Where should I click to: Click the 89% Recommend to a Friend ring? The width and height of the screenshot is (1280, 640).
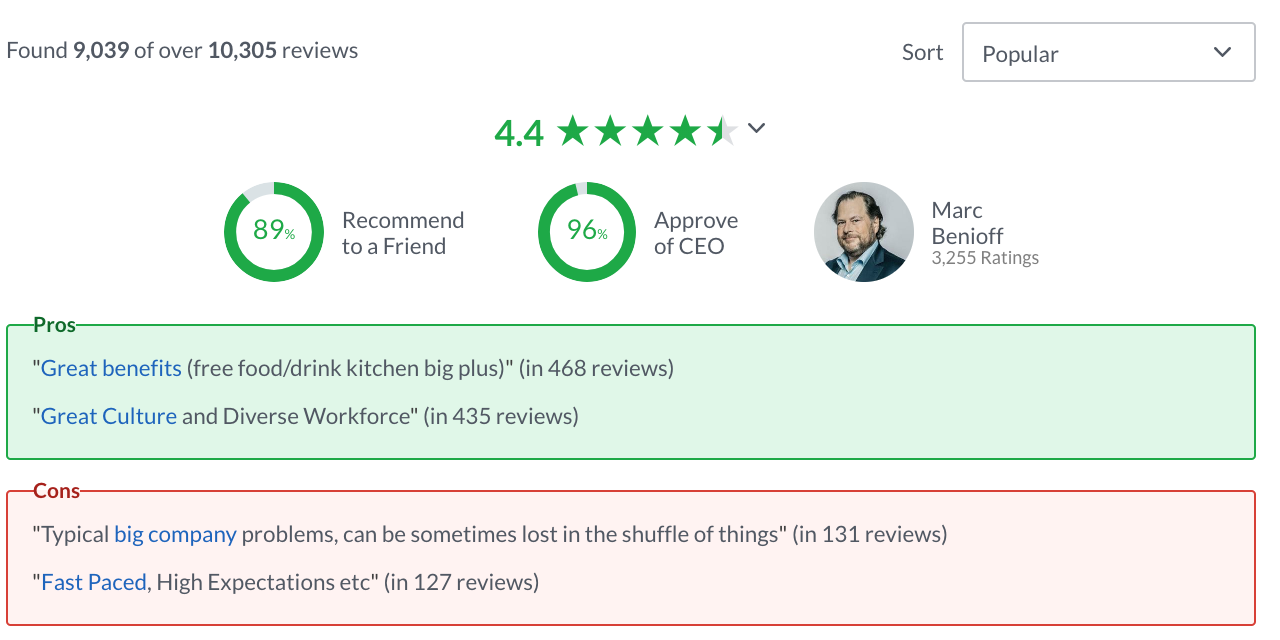point(274,231)
